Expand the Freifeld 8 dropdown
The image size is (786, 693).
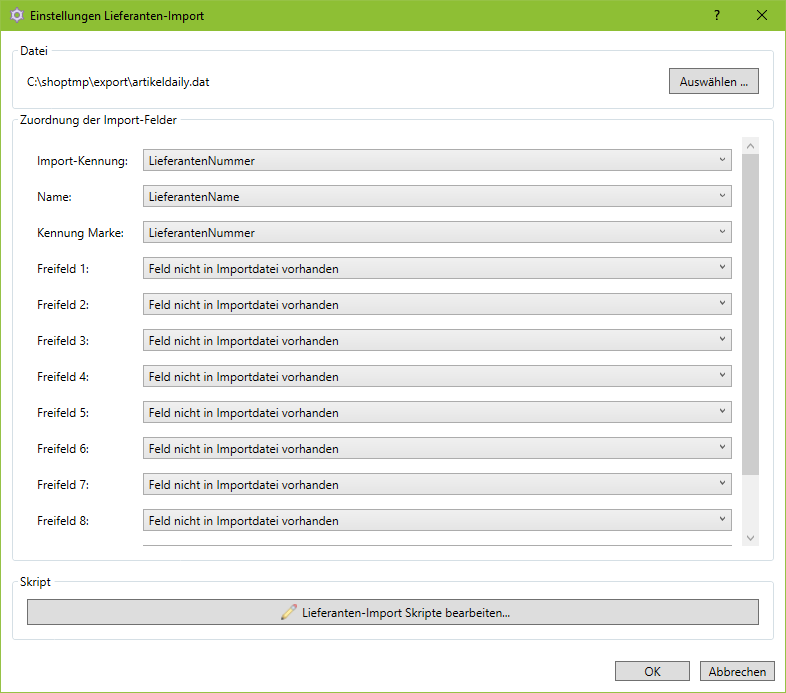tap(437, 520)
